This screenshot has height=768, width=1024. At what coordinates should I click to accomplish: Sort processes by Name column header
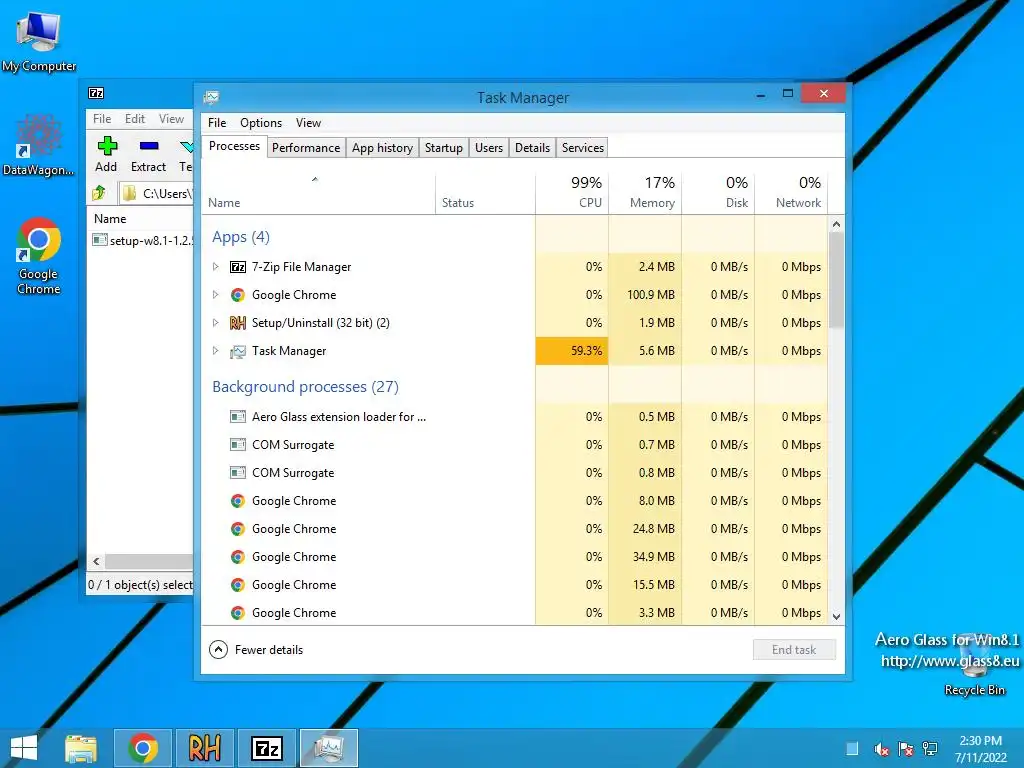click(x=318, y=192)
